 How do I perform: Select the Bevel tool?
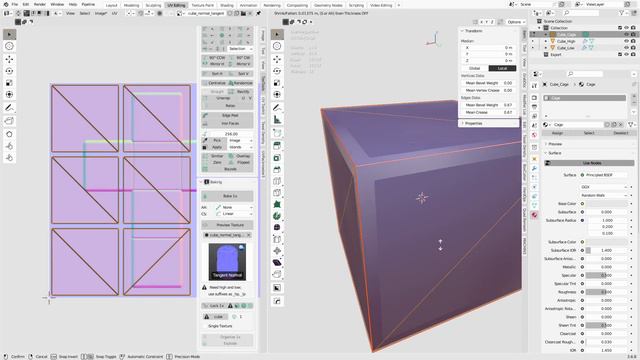(277, 169)
